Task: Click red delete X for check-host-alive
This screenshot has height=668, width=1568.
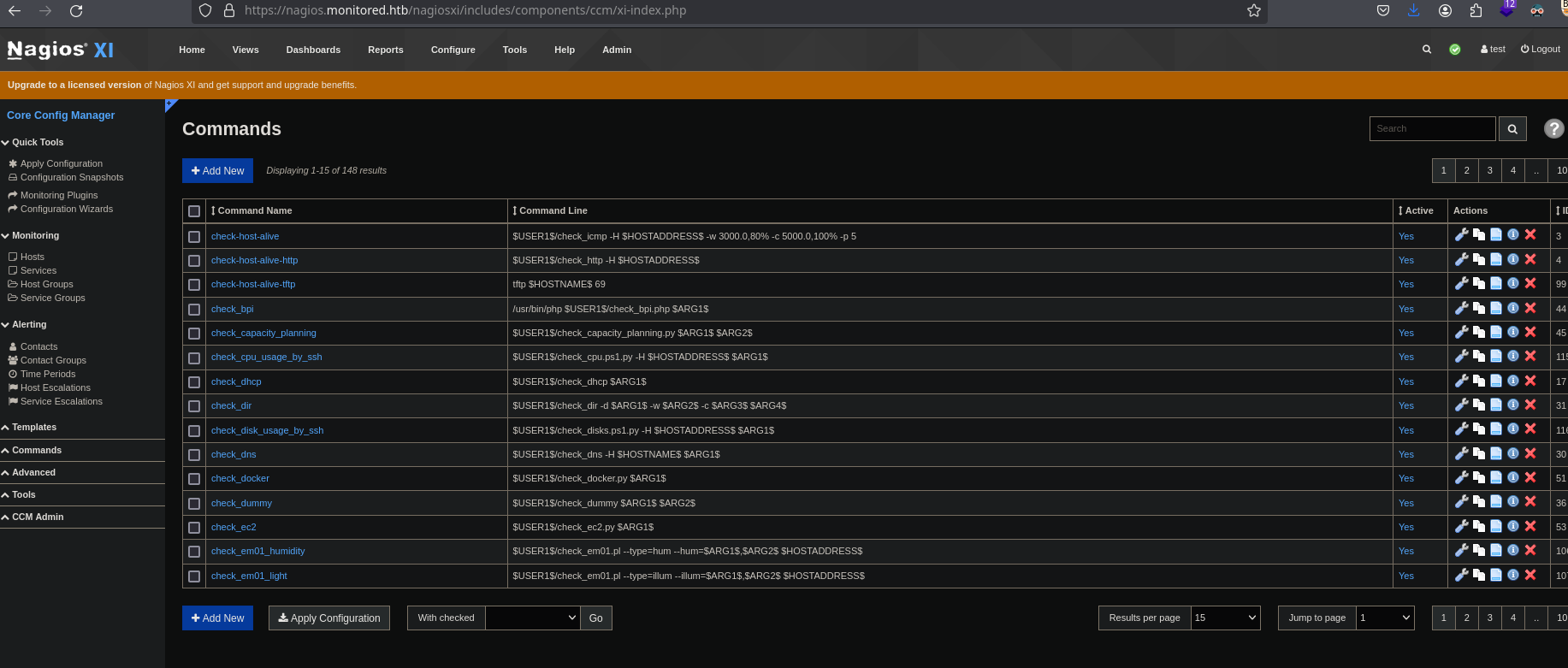Action: click(x=1530, y=235)
